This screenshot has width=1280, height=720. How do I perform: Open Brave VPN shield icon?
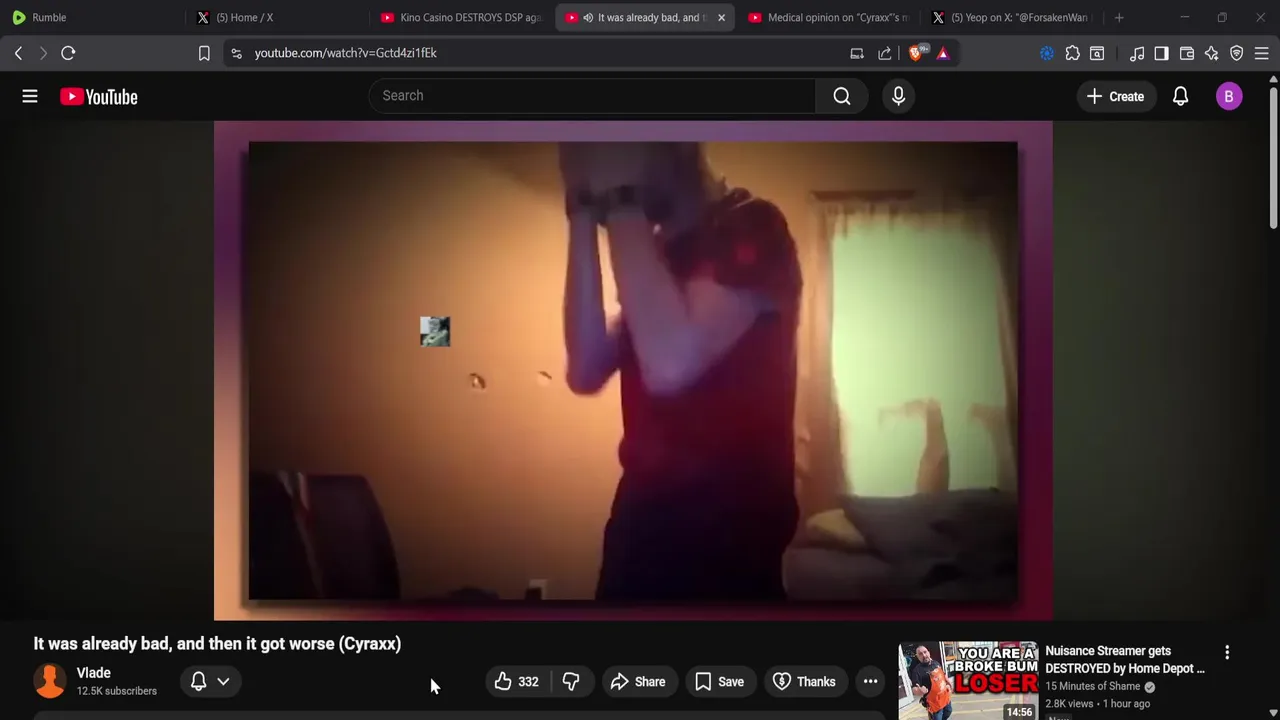[x=1237, y=53]
